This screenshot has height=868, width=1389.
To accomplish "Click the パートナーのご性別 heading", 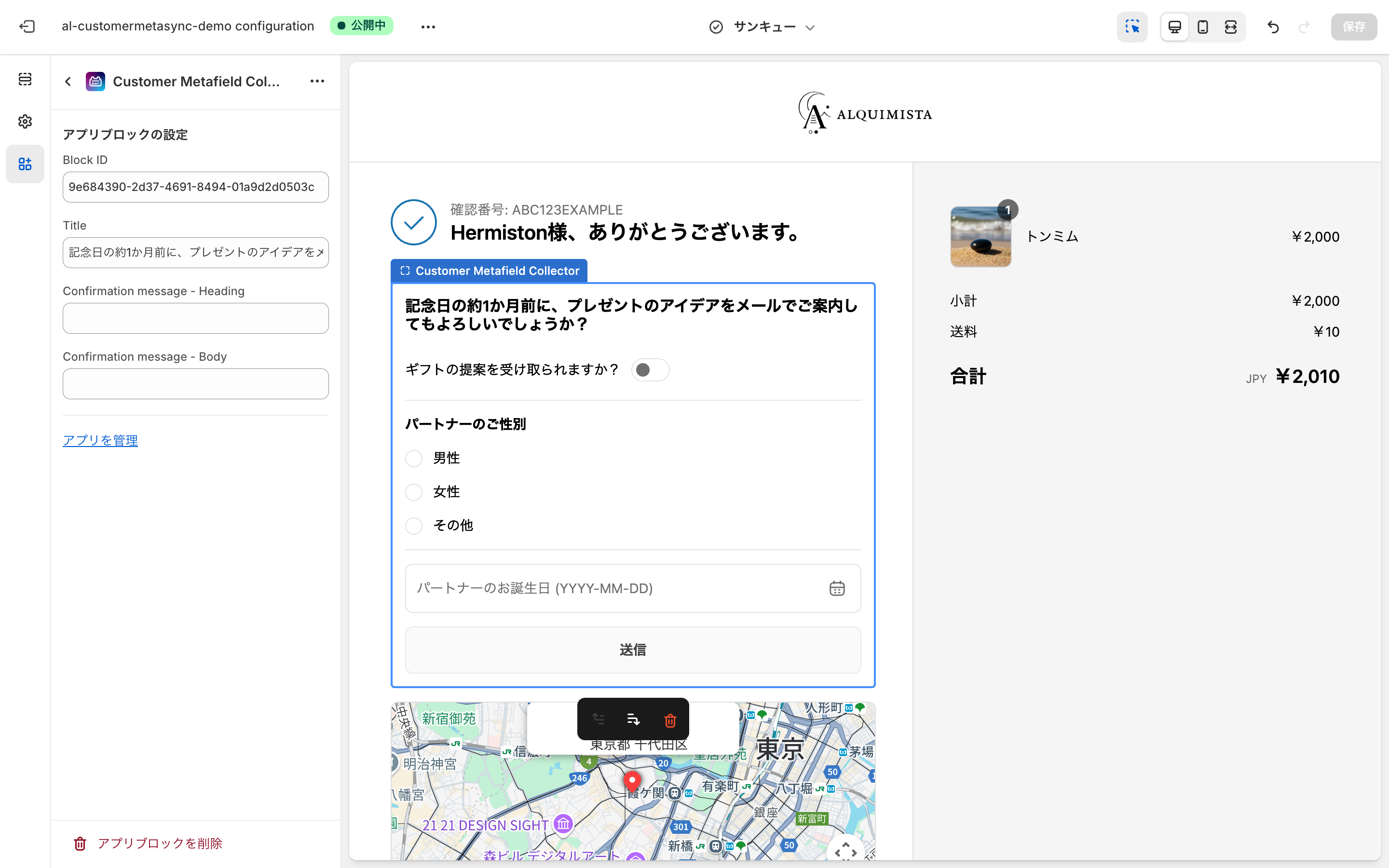I will tap(465, 424).
